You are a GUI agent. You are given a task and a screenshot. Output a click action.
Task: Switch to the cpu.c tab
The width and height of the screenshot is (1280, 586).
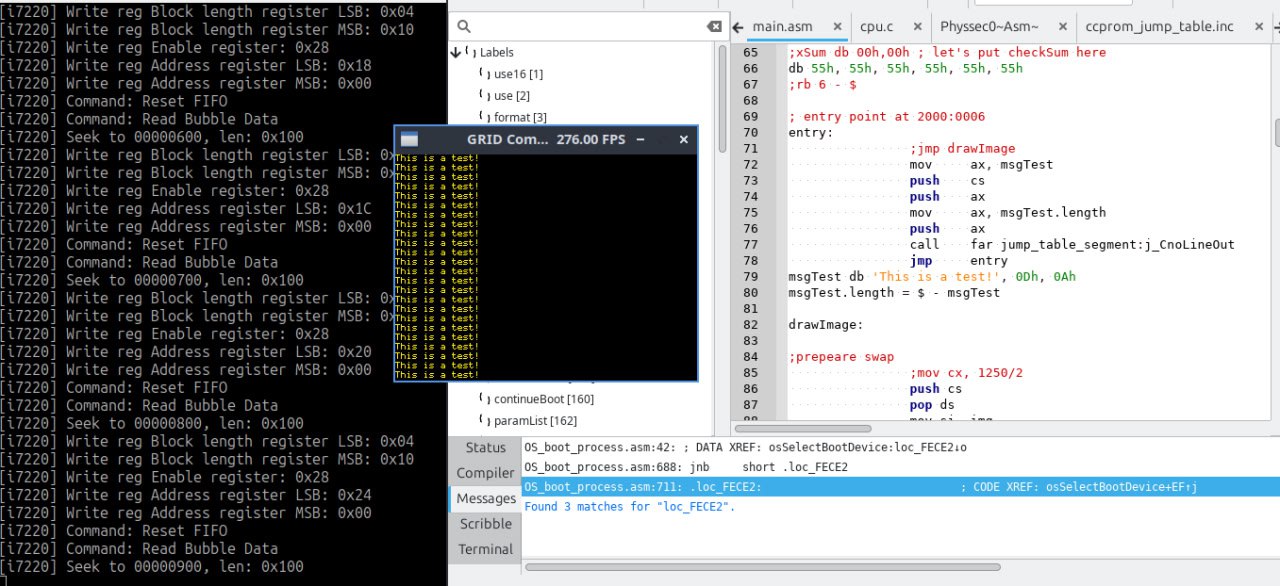click(876, 27)
